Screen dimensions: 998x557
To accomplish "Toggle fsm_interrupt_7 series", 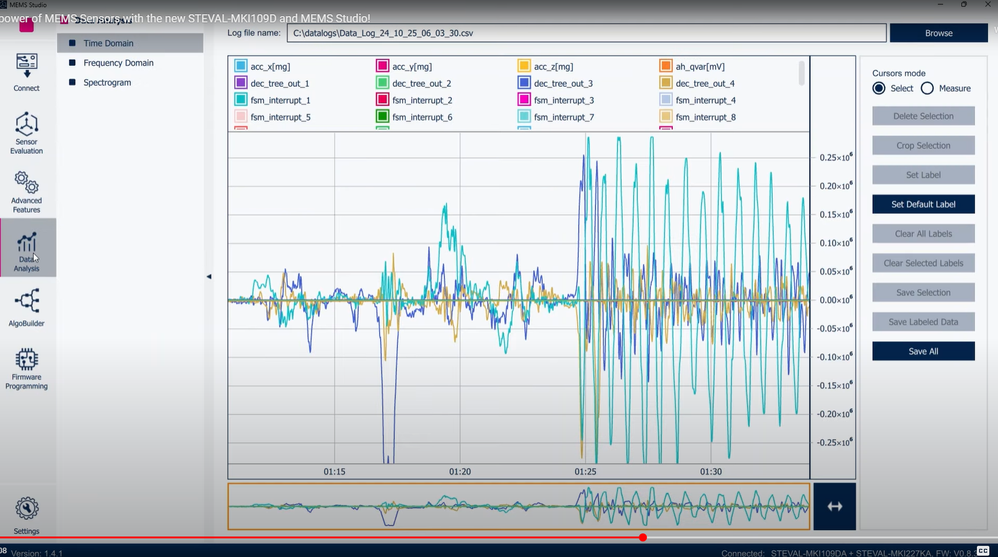I will click(x=524, y=116).
